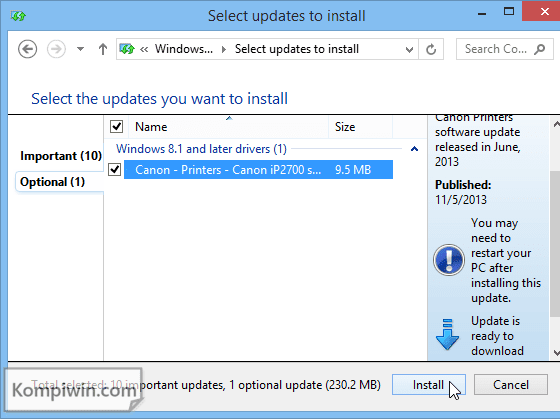Sort by the Name column header
560x419 pixels.
[x=229, y=127]
